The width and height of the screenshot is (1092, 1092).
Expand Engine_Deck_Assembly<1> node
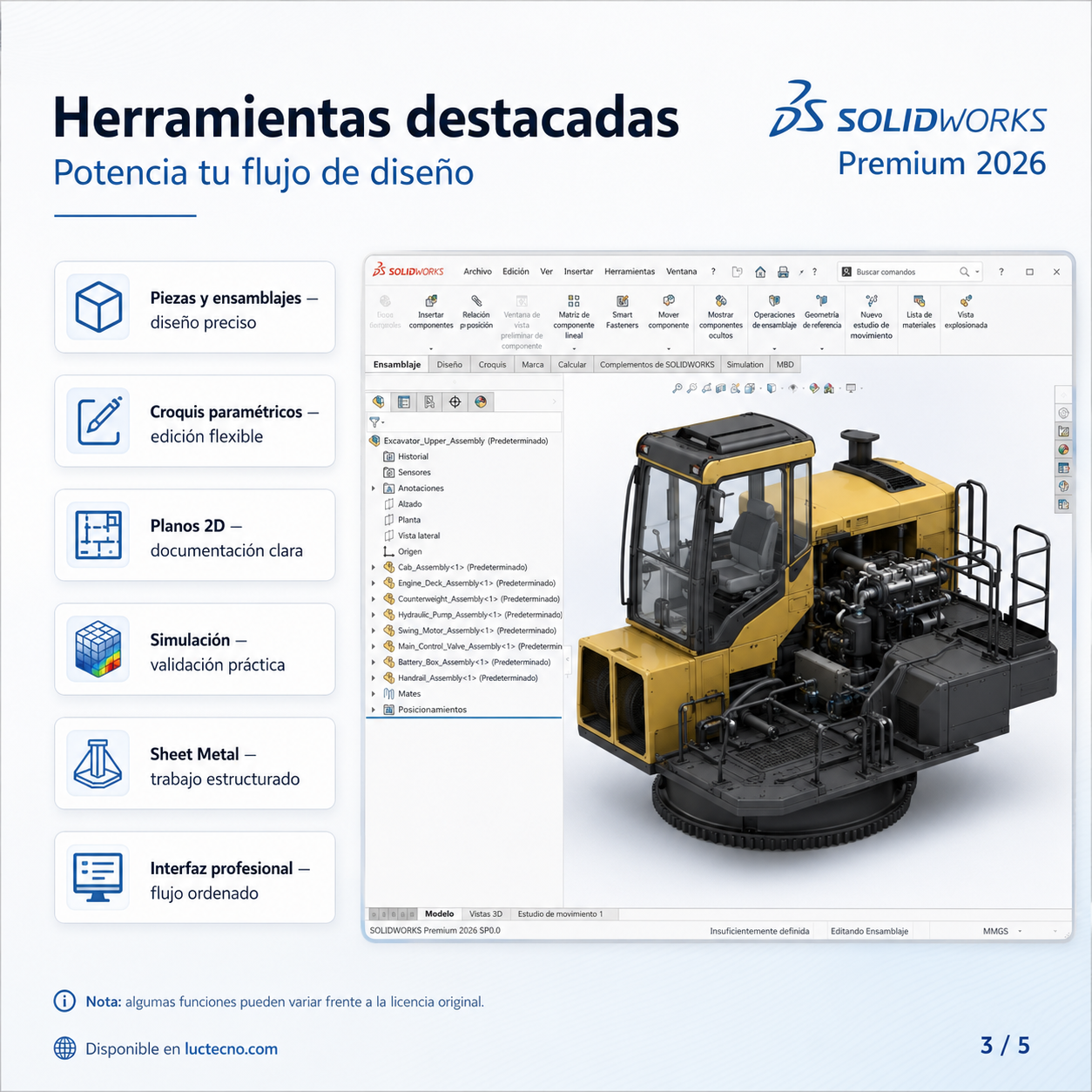(x=374, y=583)
